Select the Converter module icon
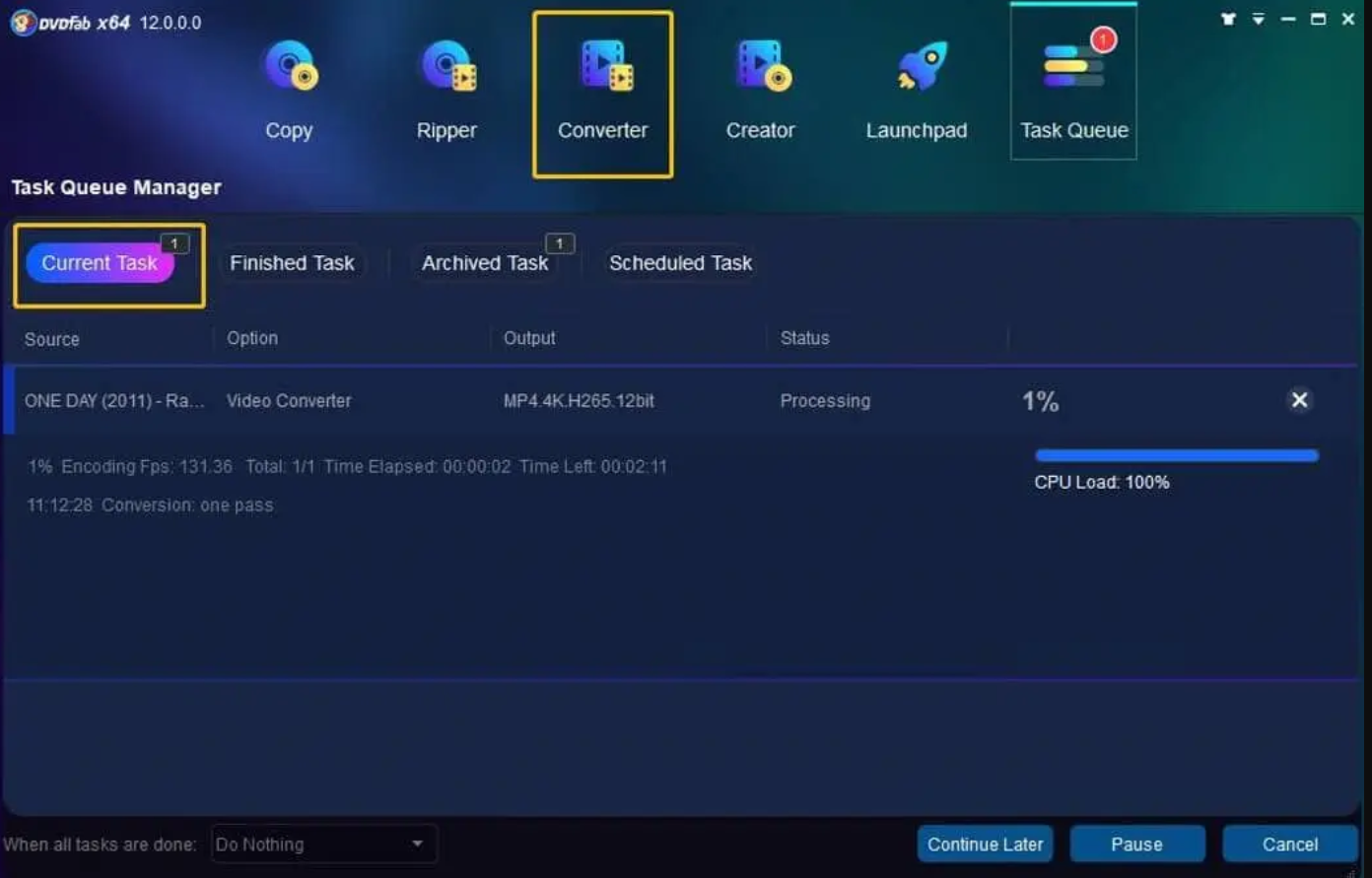The width and height of the screenshot is (1372, 878). click(x=603, y=67)
